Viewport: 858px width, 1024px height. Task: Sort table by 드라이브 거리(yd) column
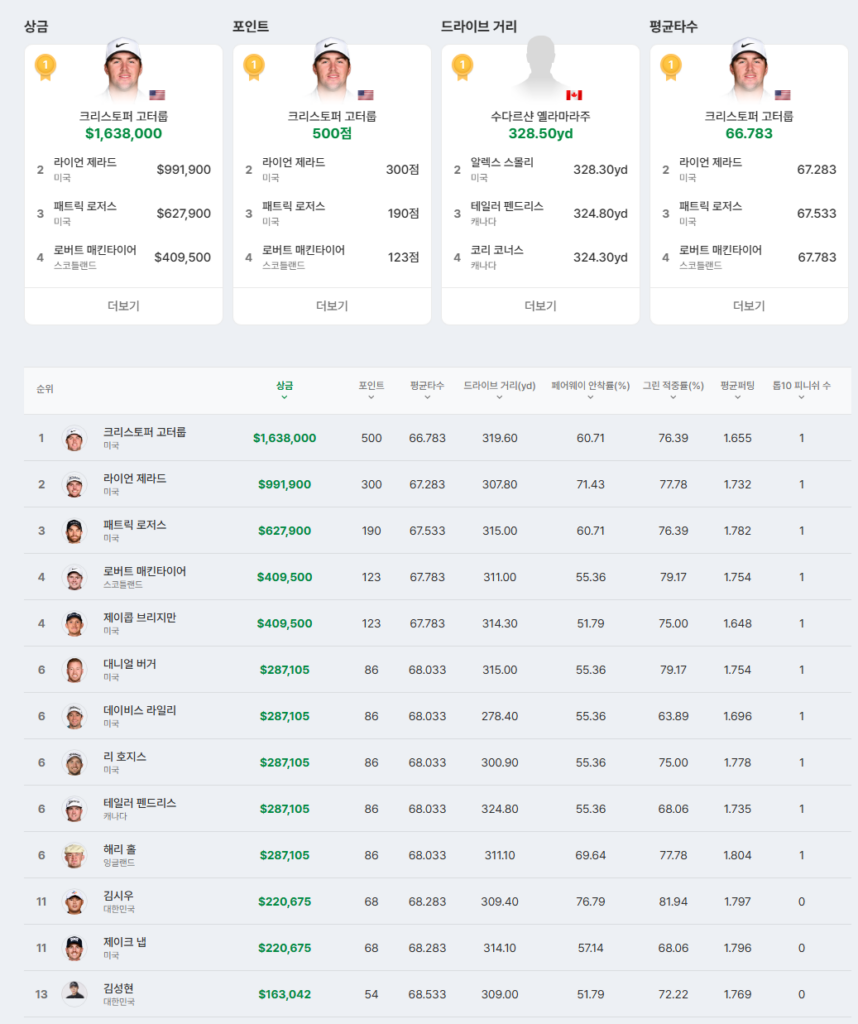pos(499,390)
